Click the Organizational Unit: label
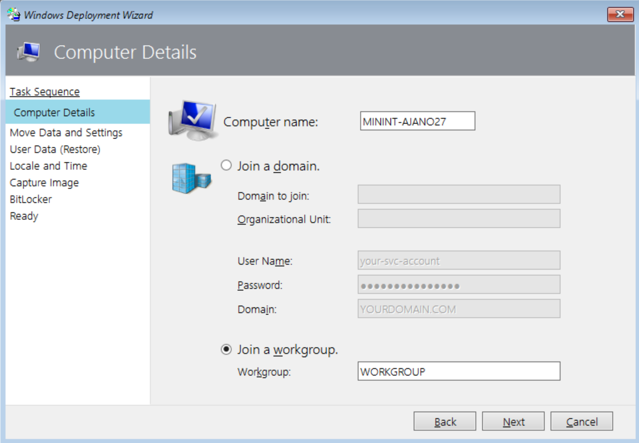The width and height of the screenshot is (639, 443). [284, 220]
